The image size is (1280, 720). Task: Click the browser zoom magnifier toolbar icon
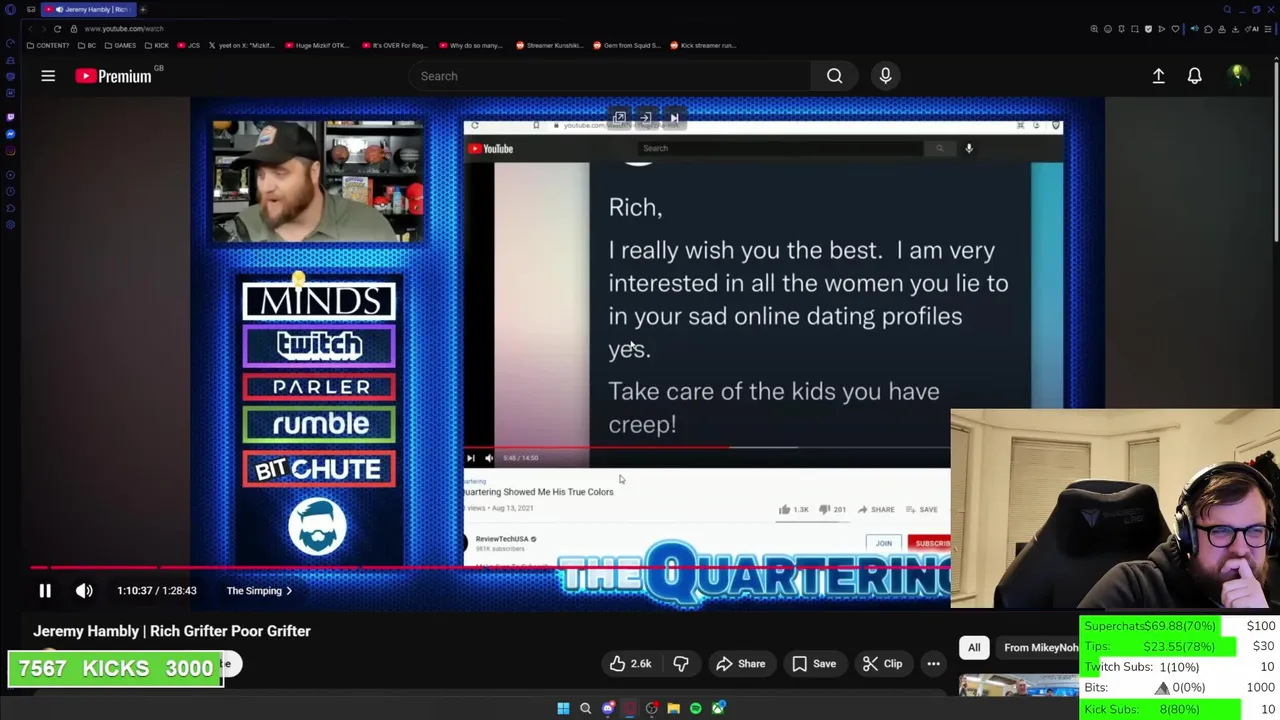(x=1094, y=29)
